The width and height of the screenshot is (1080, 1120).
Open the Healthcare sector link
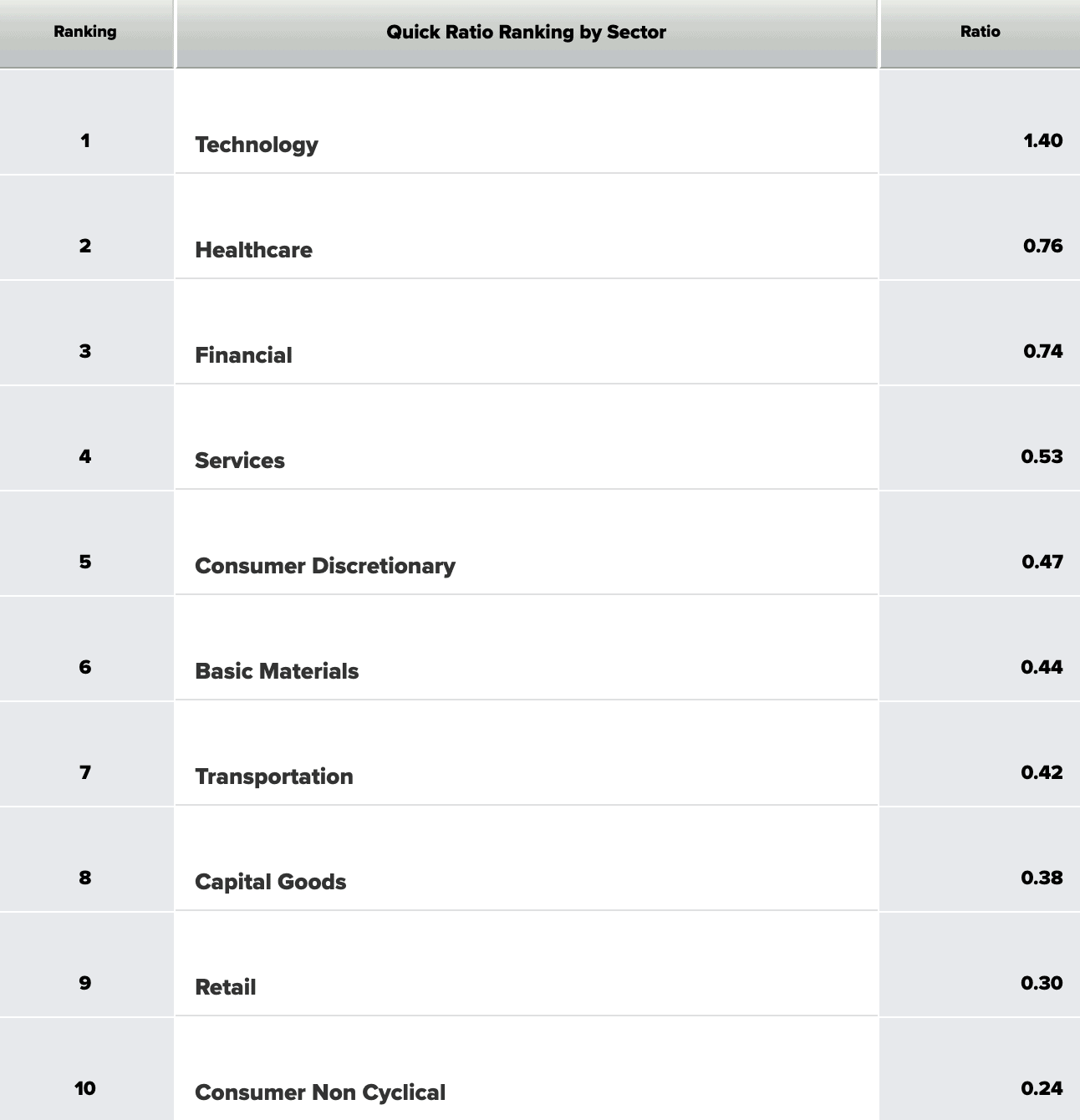[253, 250]
